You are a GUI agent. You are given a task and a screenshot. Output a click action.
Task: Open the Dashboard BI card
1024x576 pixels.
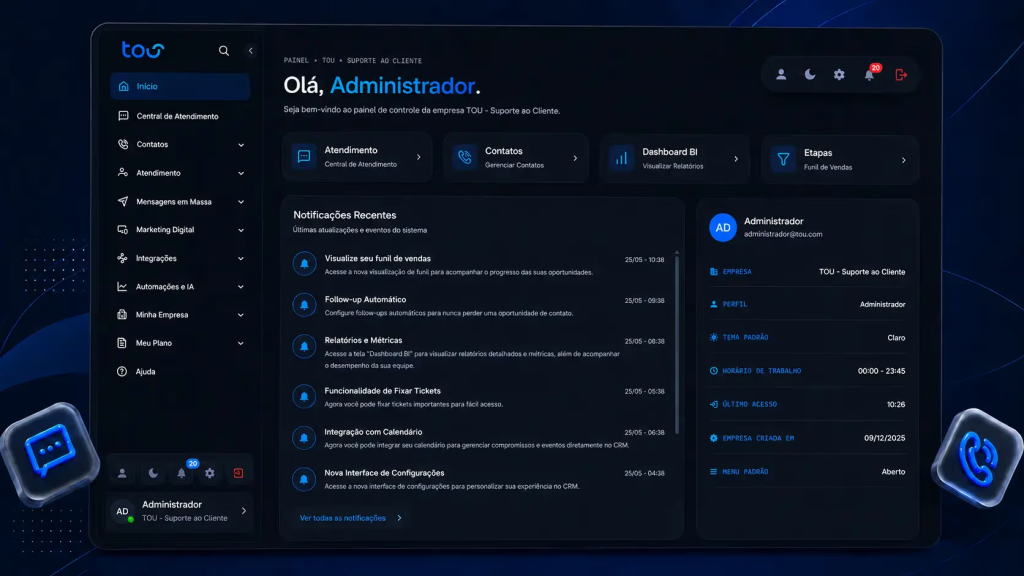click(x=675, y=158)
